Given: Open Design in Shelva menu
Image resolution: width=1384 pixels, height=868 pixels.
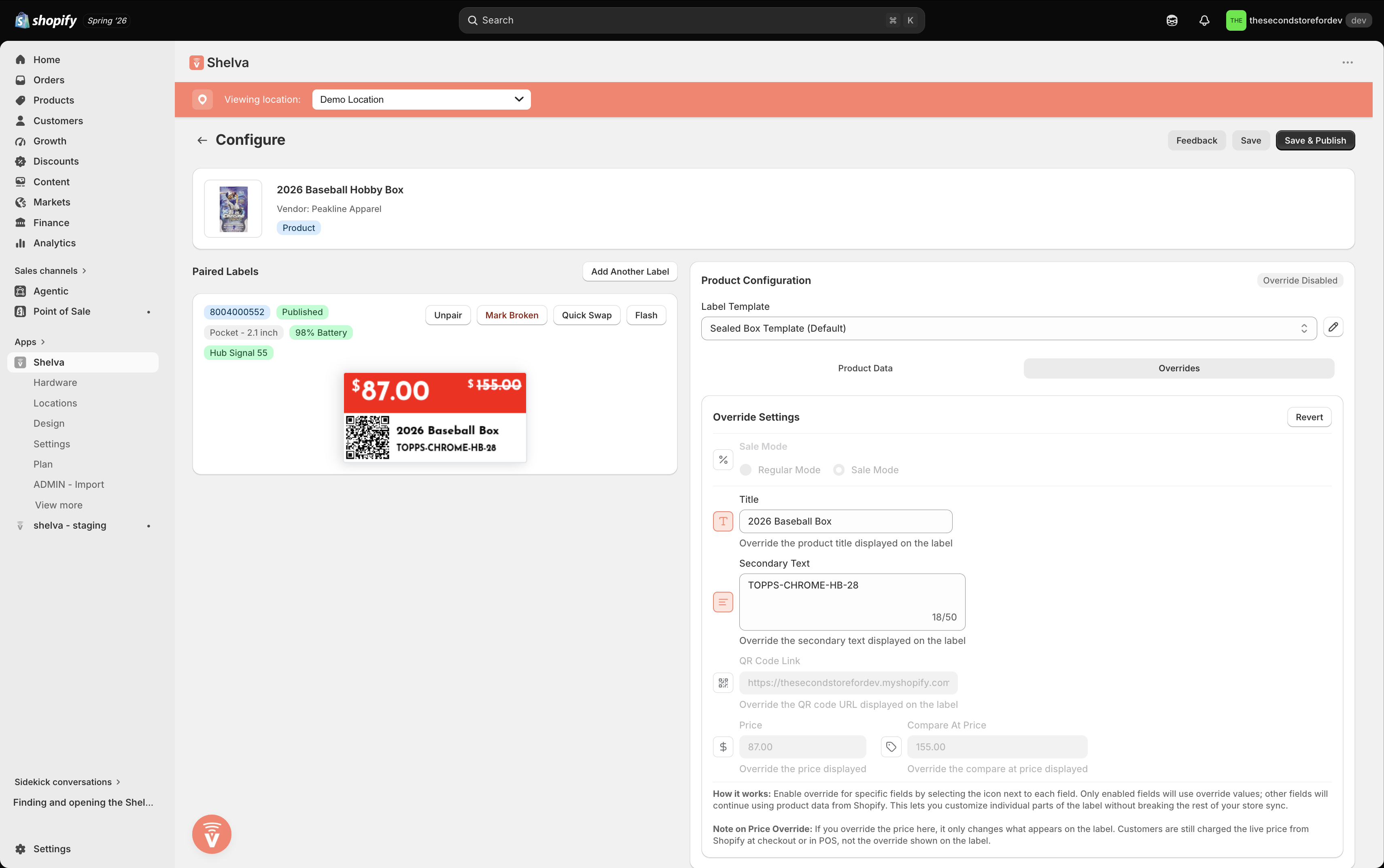Looking at the screenshot, I should [x=49, y=423].
